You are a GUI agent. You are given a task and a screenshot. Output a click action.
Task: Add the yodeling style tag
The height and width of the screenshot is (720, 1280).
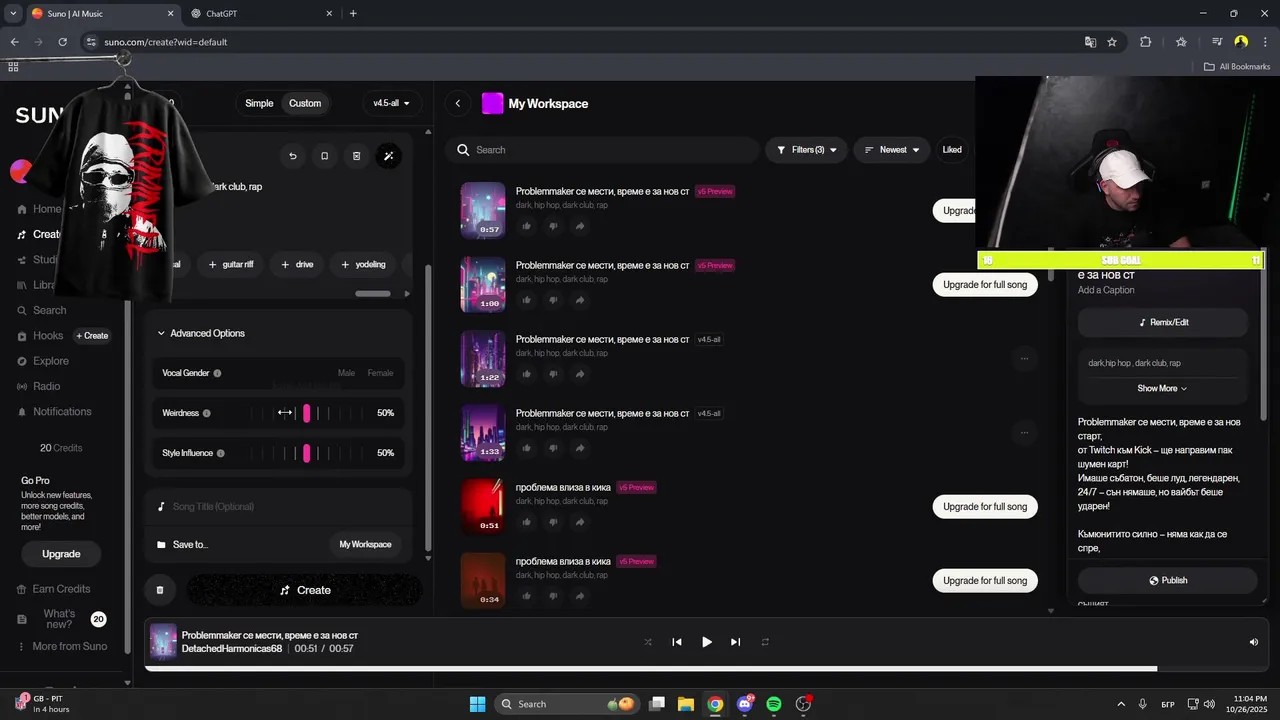[363, 264]
